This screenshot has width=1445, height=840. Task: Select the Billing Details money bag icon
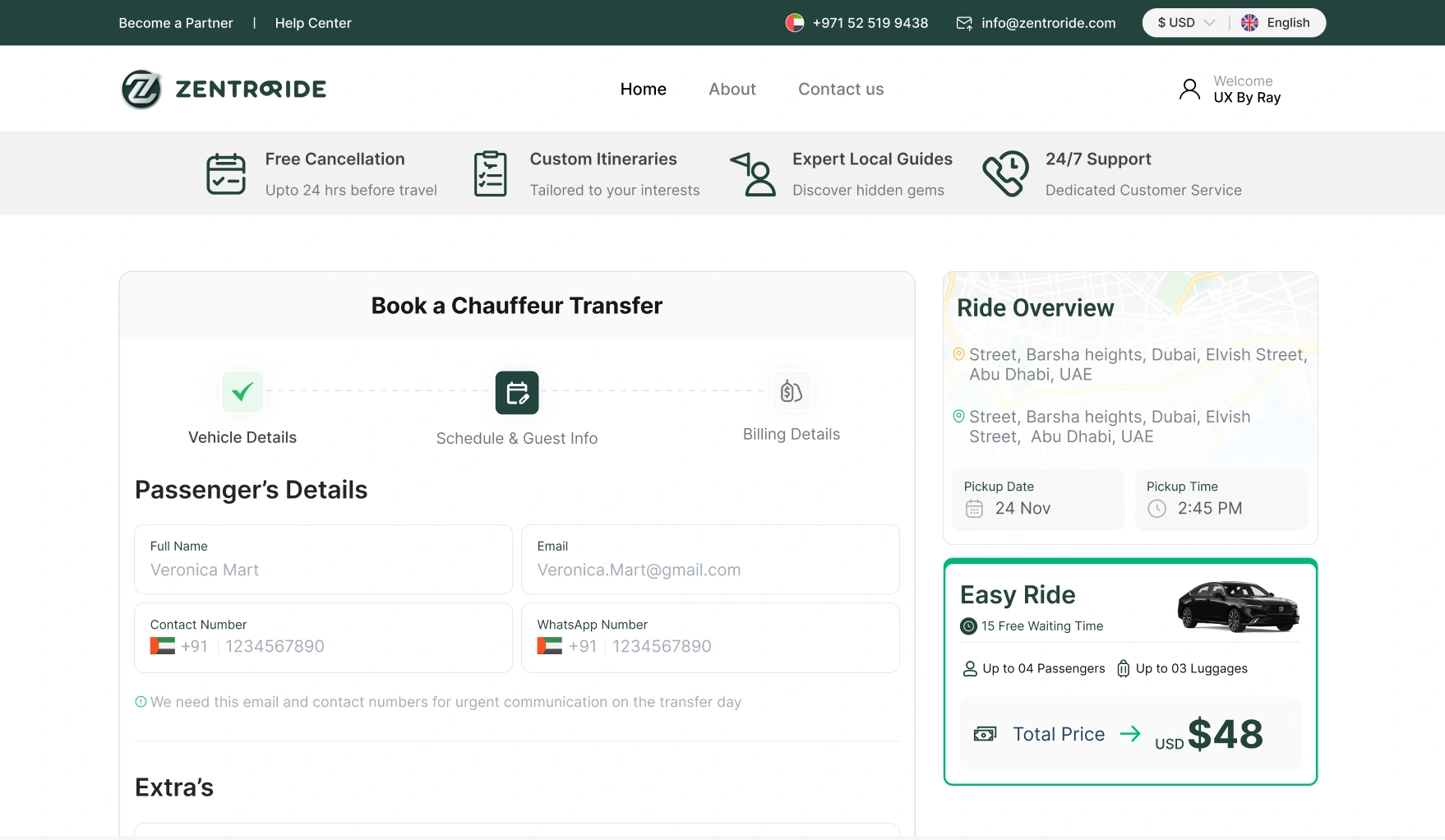click(792, 391)
